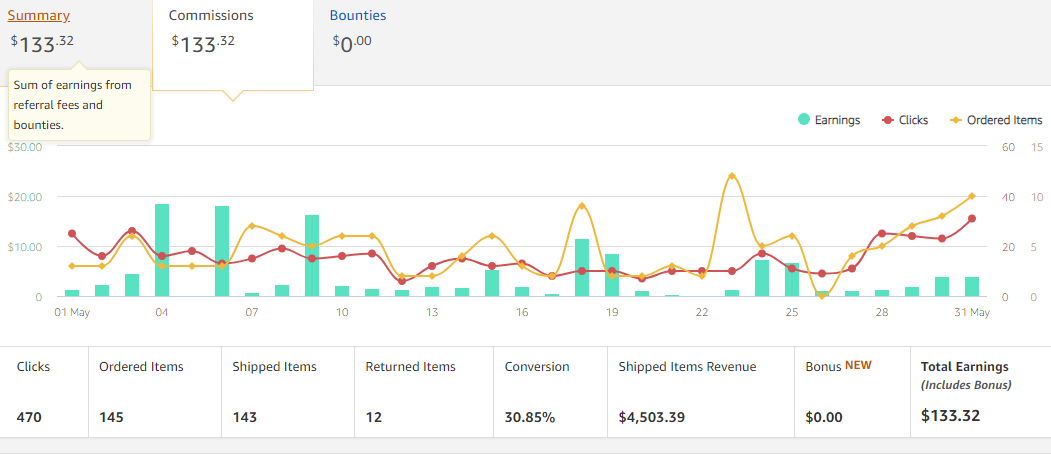Toggle the Clicks series label in legend

tap(913, 120)
